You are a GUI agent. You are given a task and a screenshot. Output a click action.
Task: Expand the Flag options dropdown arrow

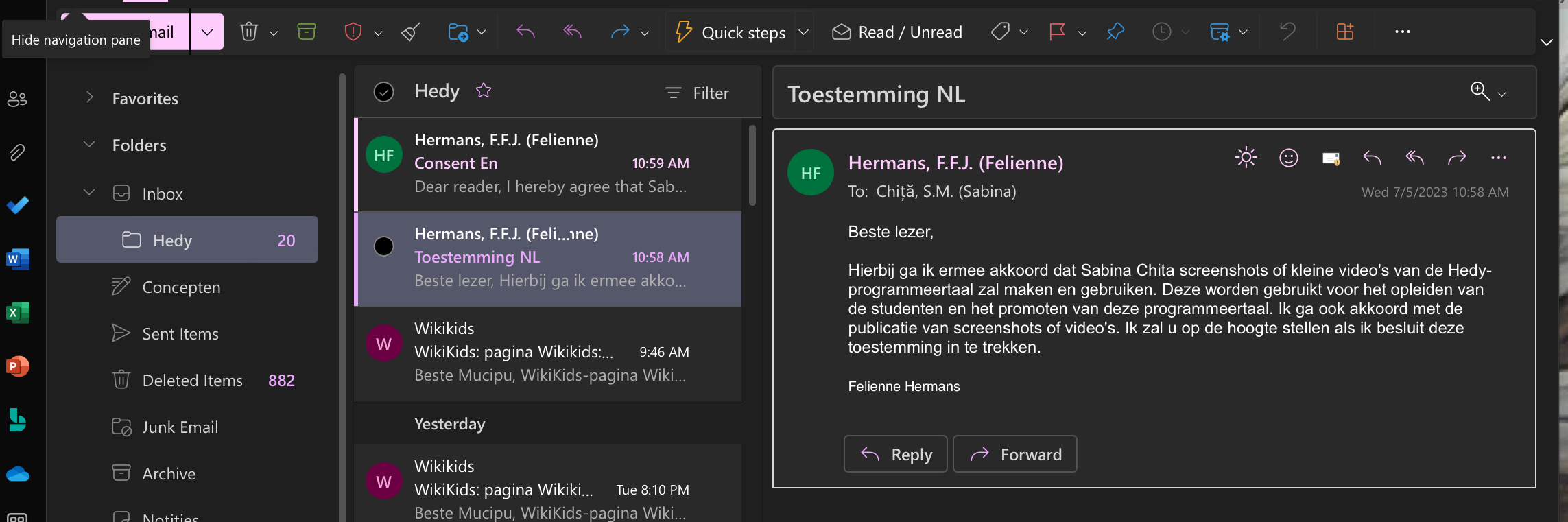1082,33
